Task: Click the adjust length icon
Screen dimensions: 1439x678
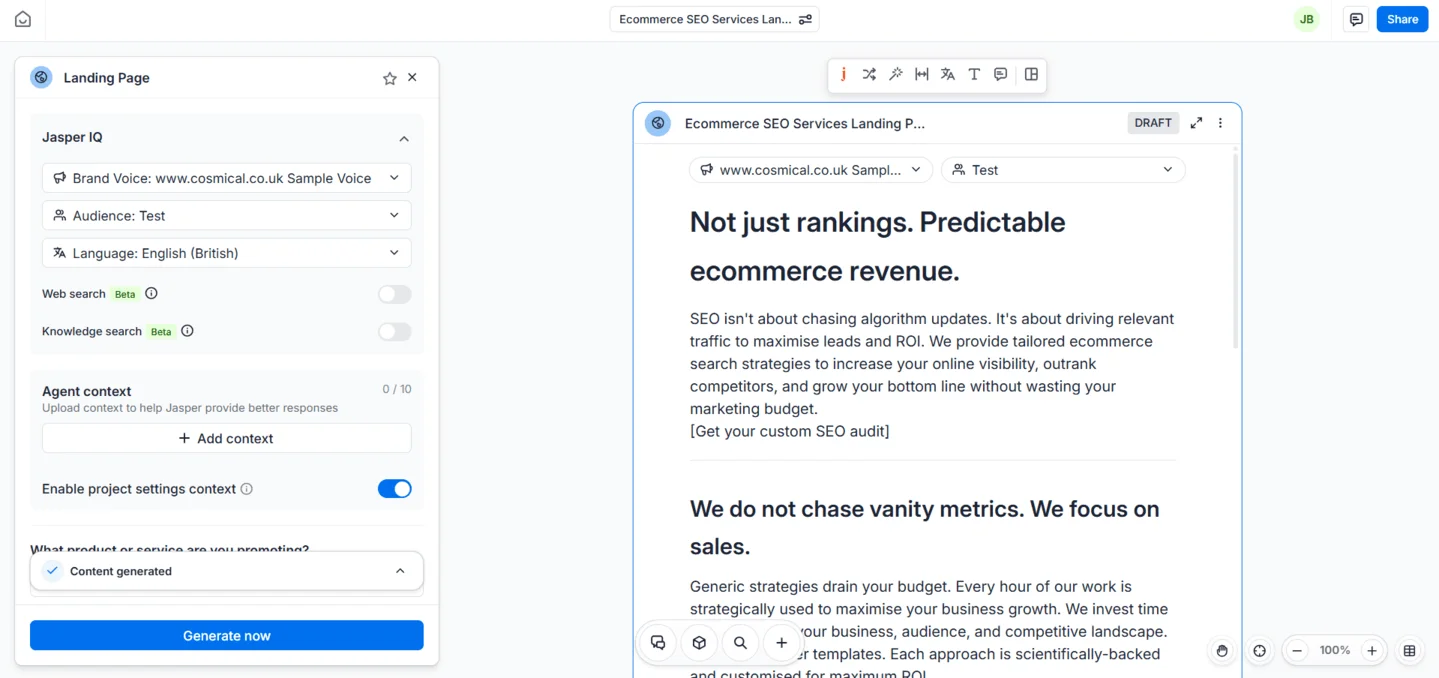Action: click(921, 74)
